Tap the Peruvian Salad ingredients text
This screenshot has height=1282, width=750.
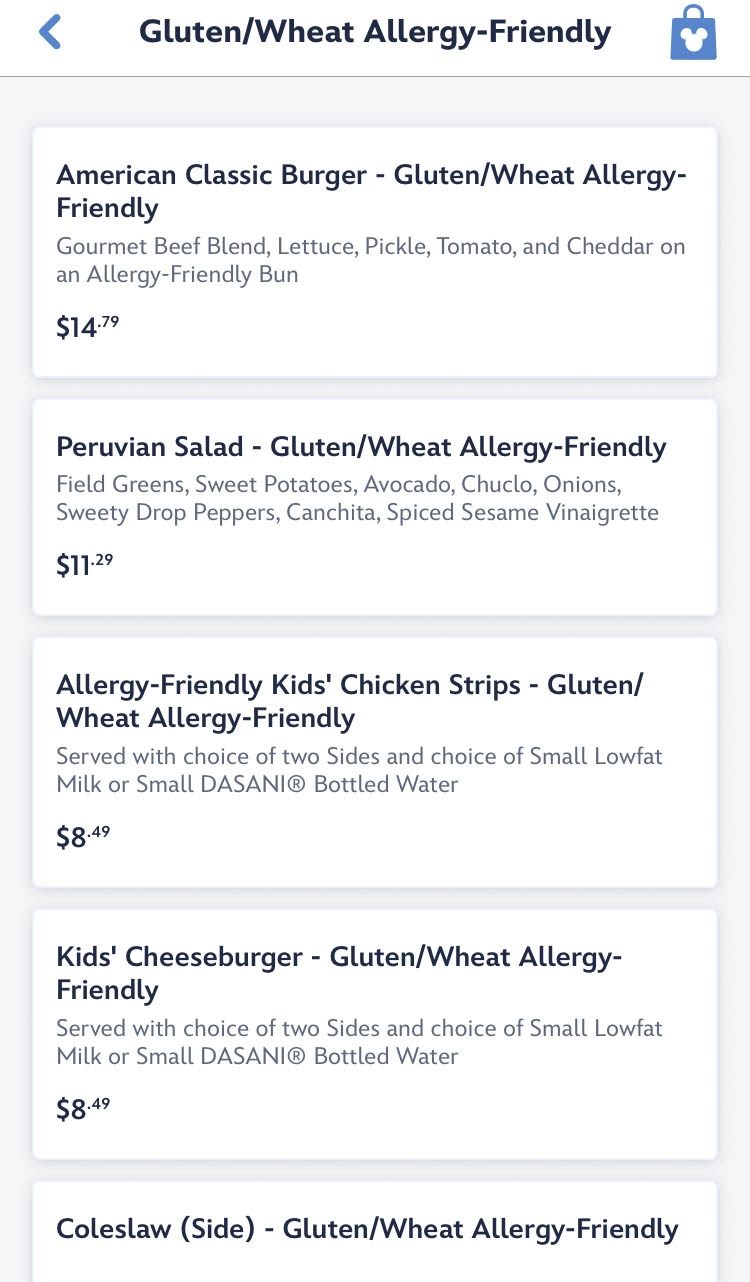point(357,499)
